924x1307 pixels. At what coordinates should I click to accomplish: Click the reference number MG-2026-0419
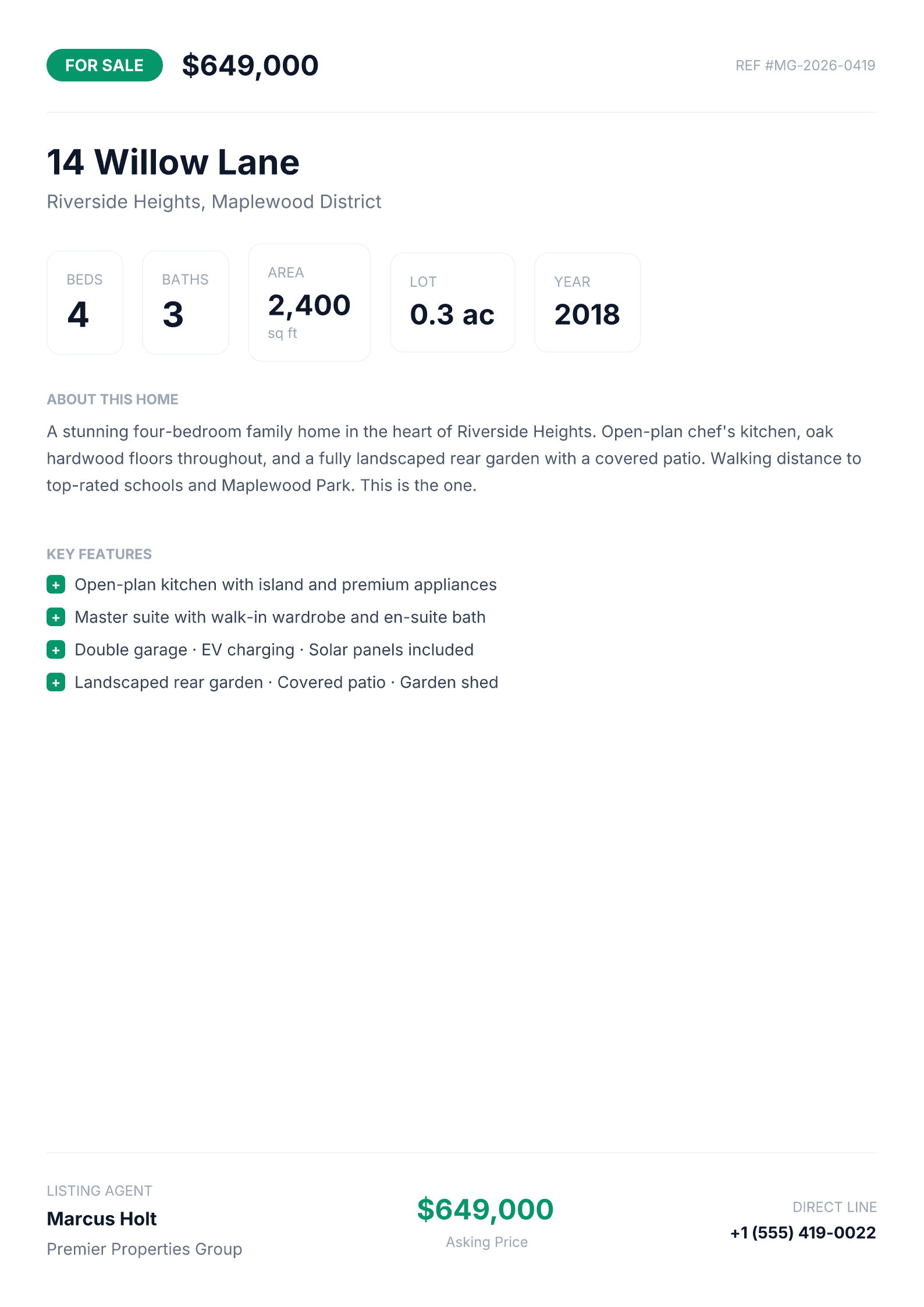(805, 65)
